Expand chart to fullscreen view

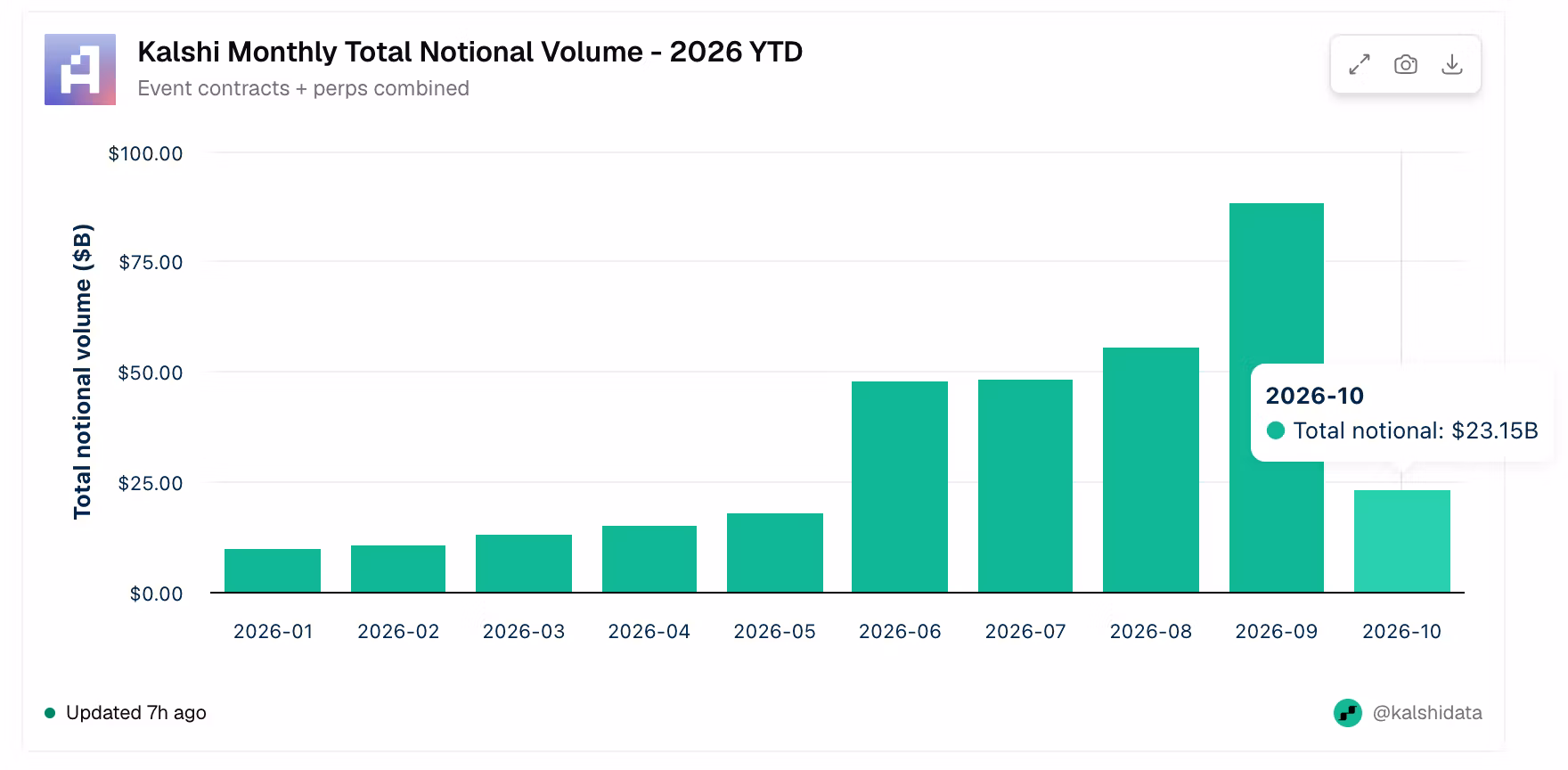click(x=1359, y=64)
